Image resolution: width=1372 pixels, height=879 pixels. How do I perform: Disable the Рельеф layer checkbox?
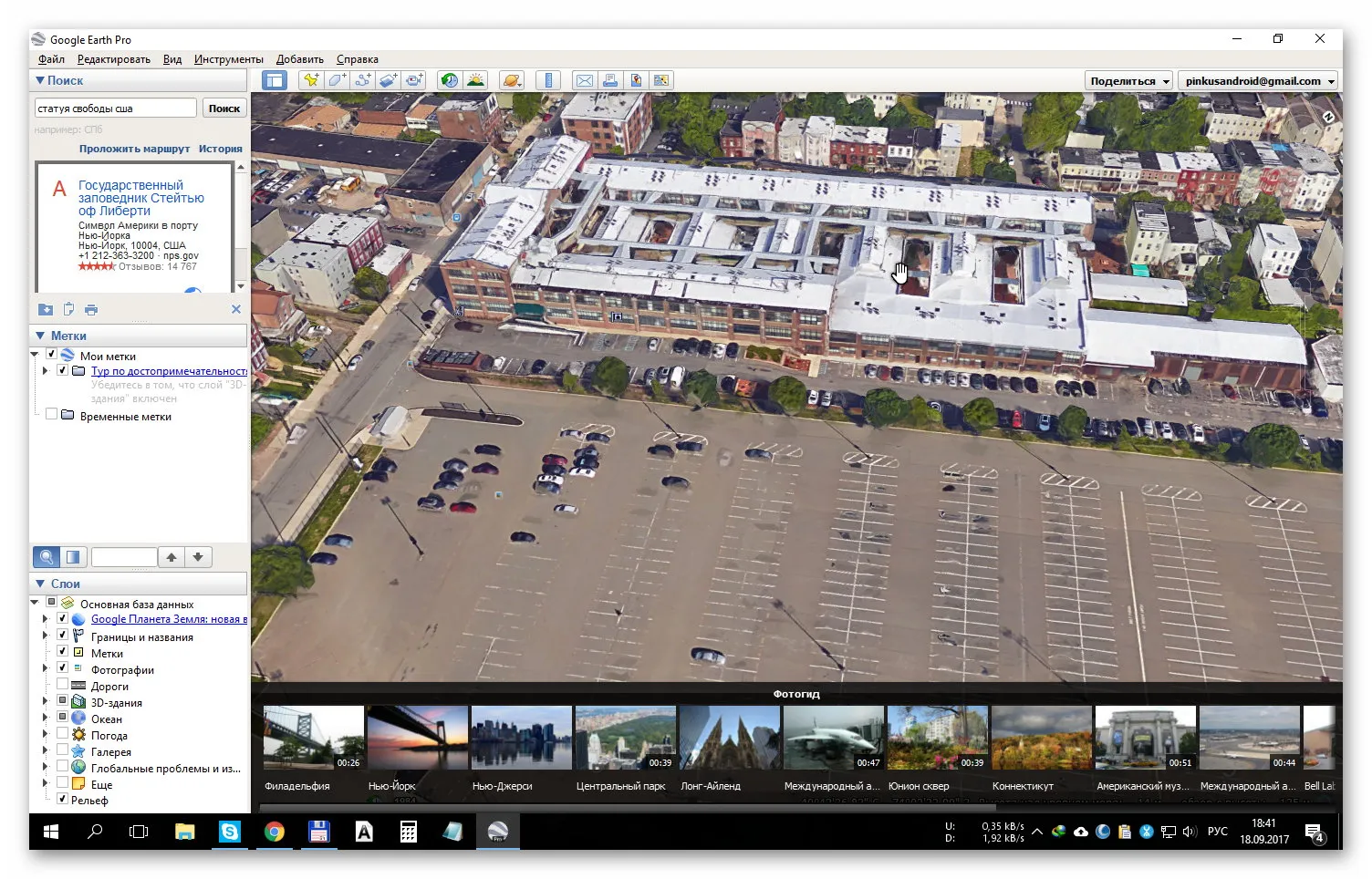63,800
